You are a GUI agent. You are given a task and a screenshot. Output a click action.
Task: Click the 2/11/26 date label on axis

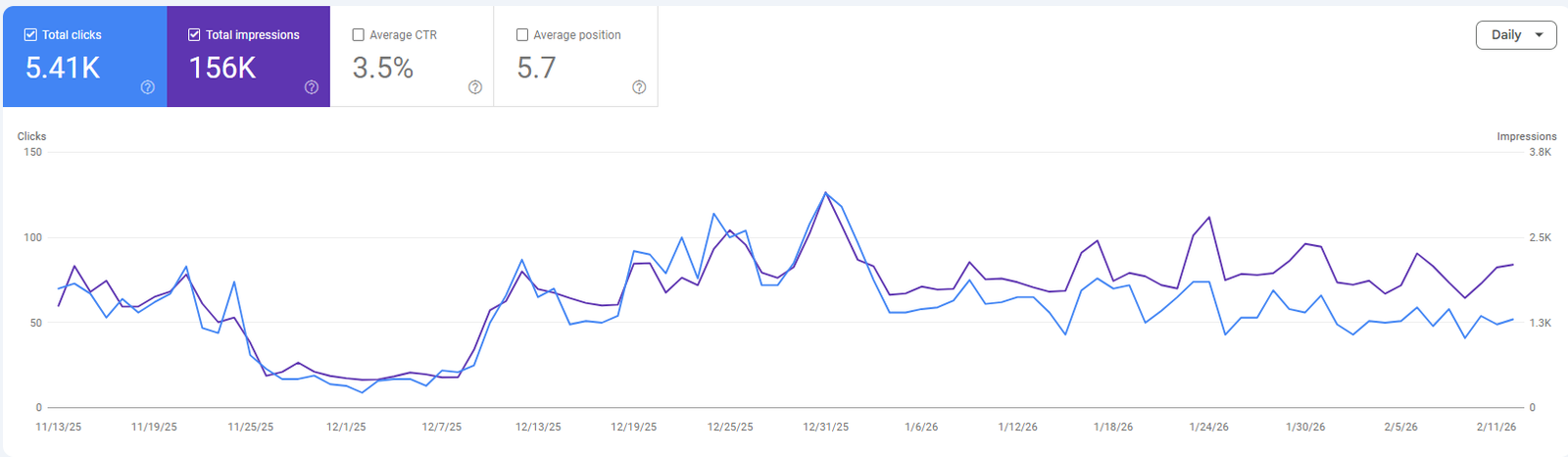pyautogui.click(x=1496, y=427)
